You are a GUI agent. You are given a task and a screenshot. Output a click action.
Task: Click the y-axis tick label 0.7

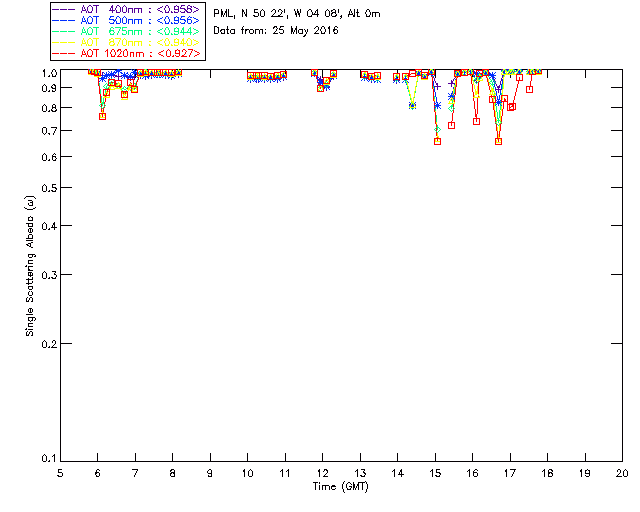(x=49, y=131)
